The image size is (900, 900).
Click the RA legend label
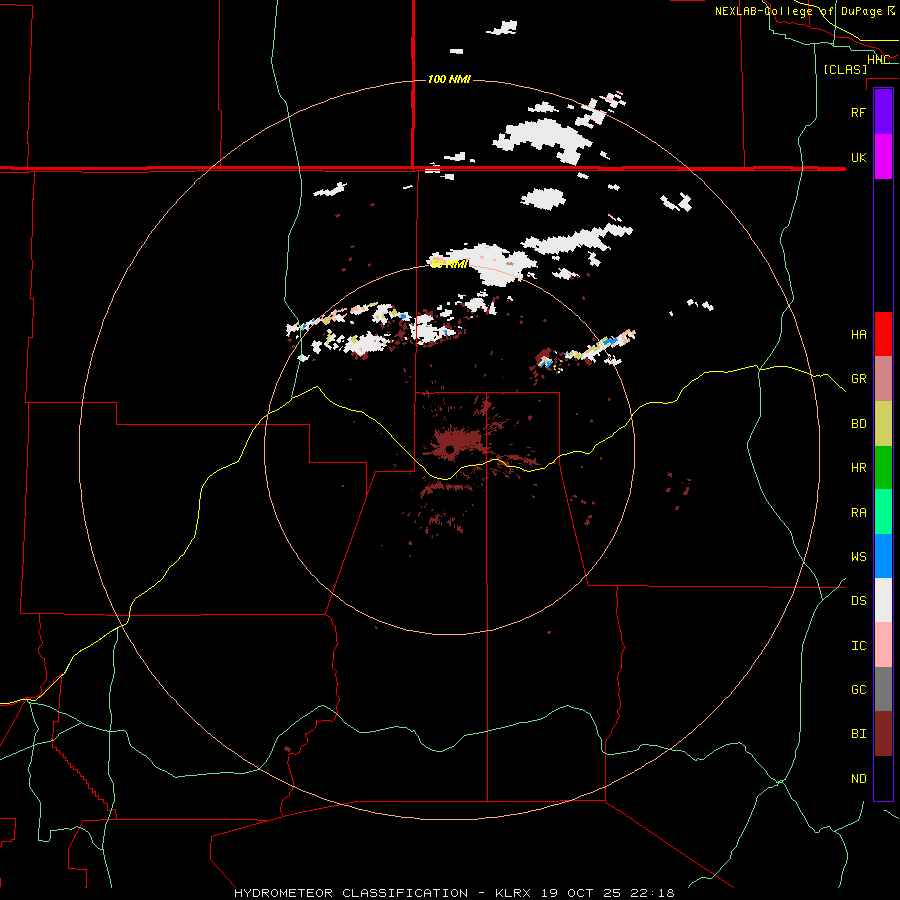(x=858, y=513)
